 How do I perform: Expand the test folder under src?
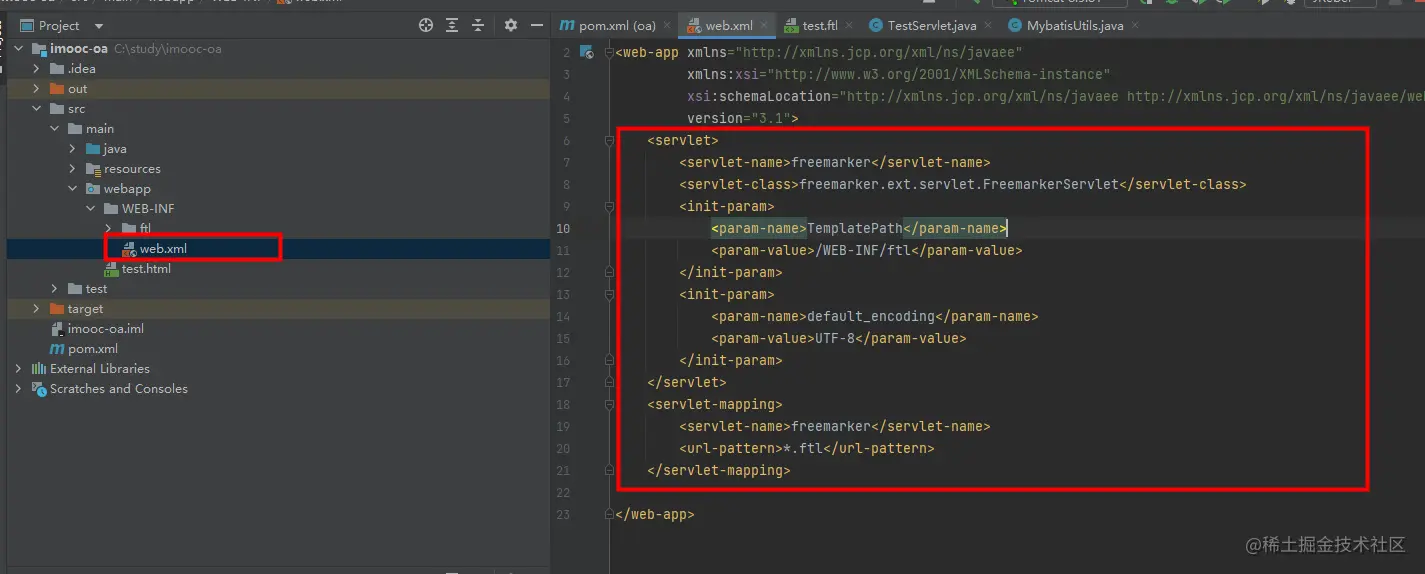(x=55, y=289)
